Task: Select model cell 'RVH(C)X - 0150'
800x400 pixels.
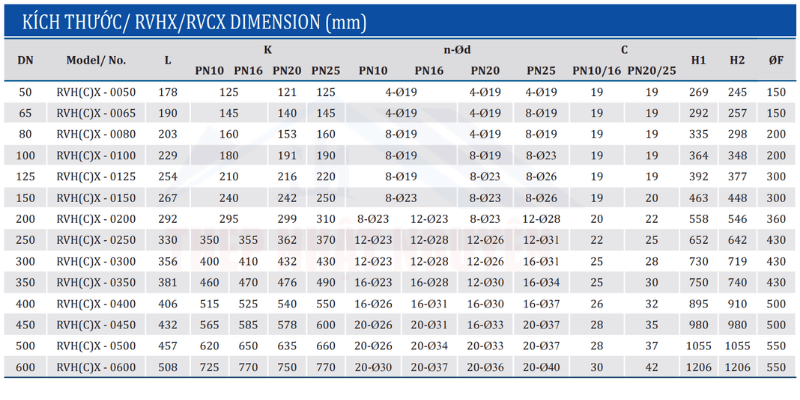Action: pyautogui.click(x=96, y=198)
